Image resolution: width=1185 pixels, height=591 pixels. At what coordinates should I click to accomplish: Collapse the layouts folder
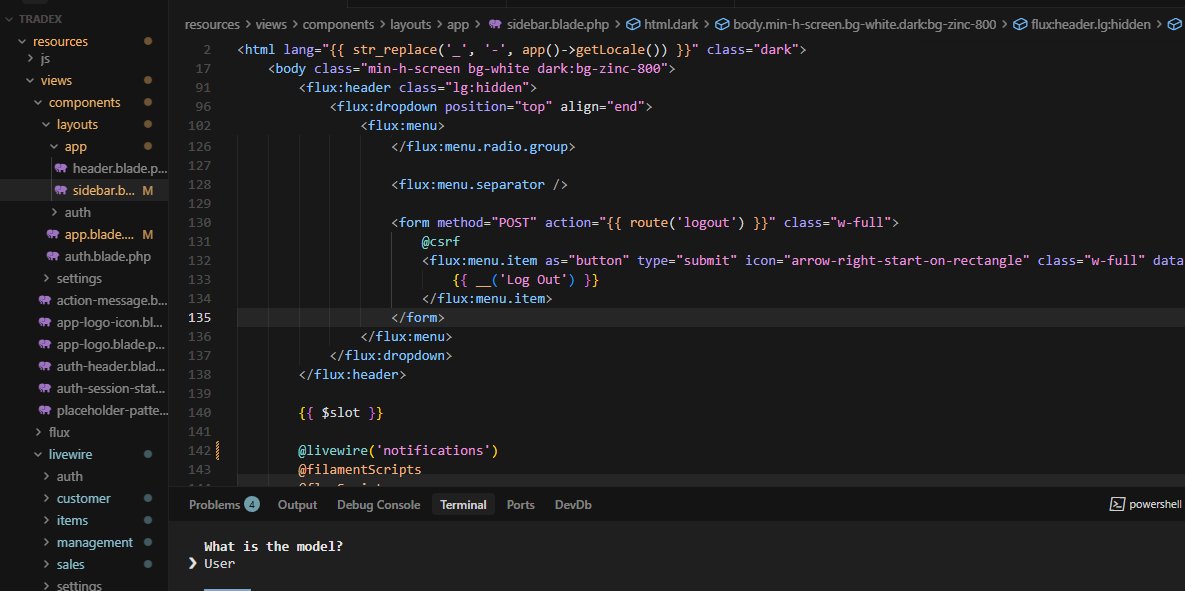click(76, 124)
